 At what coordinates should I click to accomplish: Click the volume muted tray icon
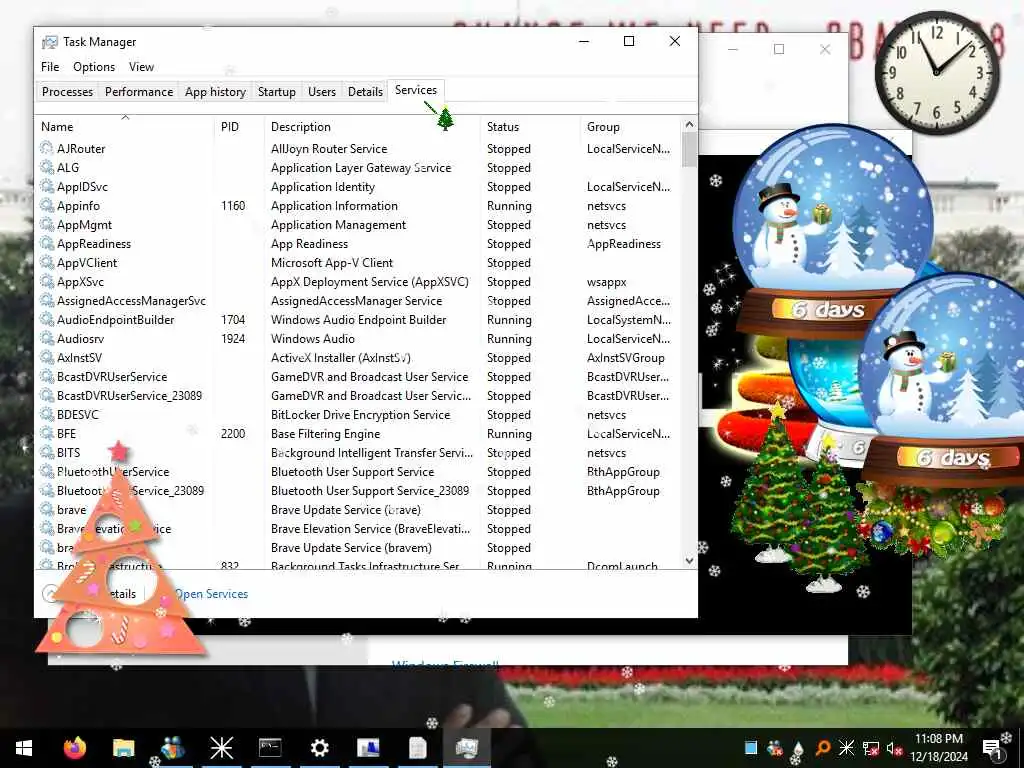tap(894, 748)
